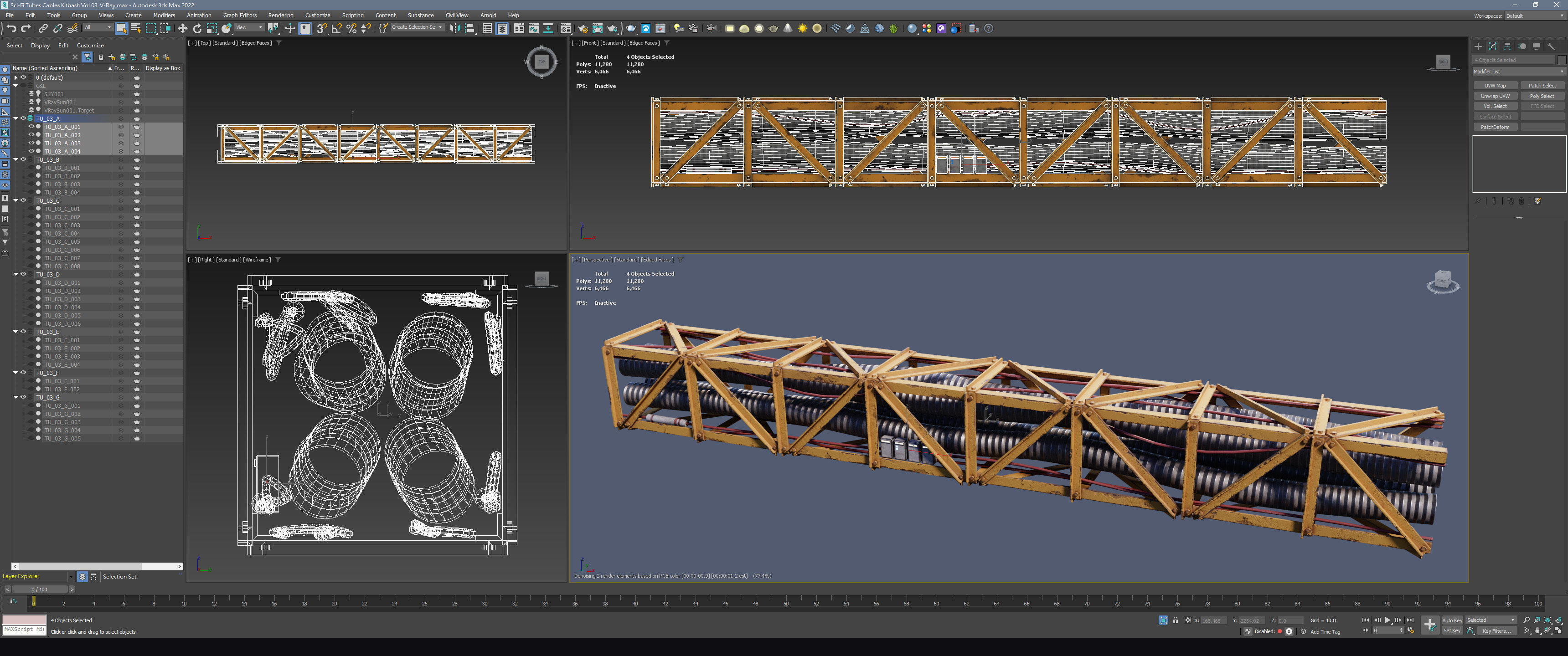Open the selection filter 'All' dropdown

click(x=98, y=27)
